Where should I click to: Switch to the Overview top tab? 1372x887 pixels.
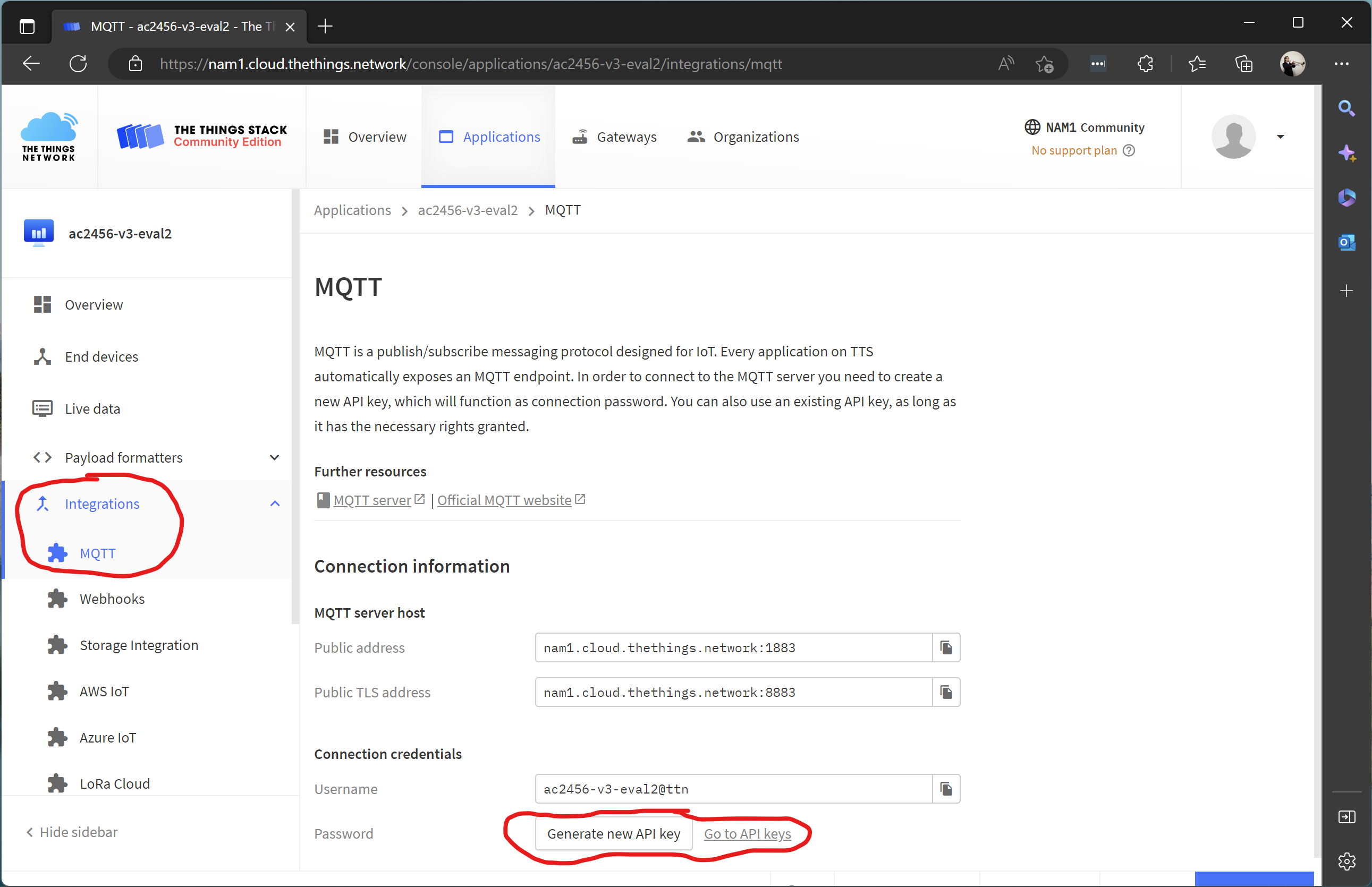[364, 137]
